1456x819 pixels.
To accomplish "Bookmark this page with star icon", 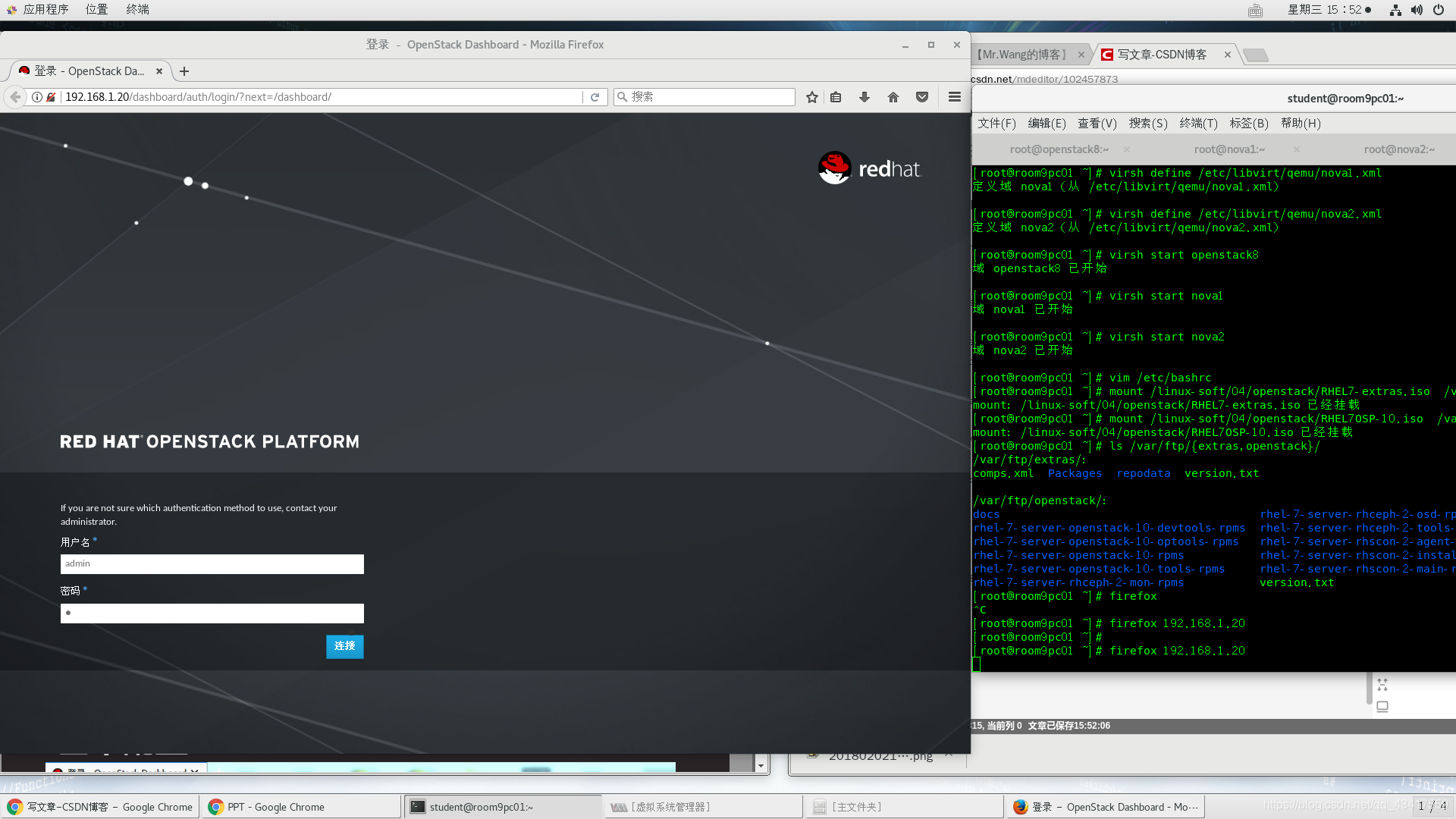I will coord(812,97).
